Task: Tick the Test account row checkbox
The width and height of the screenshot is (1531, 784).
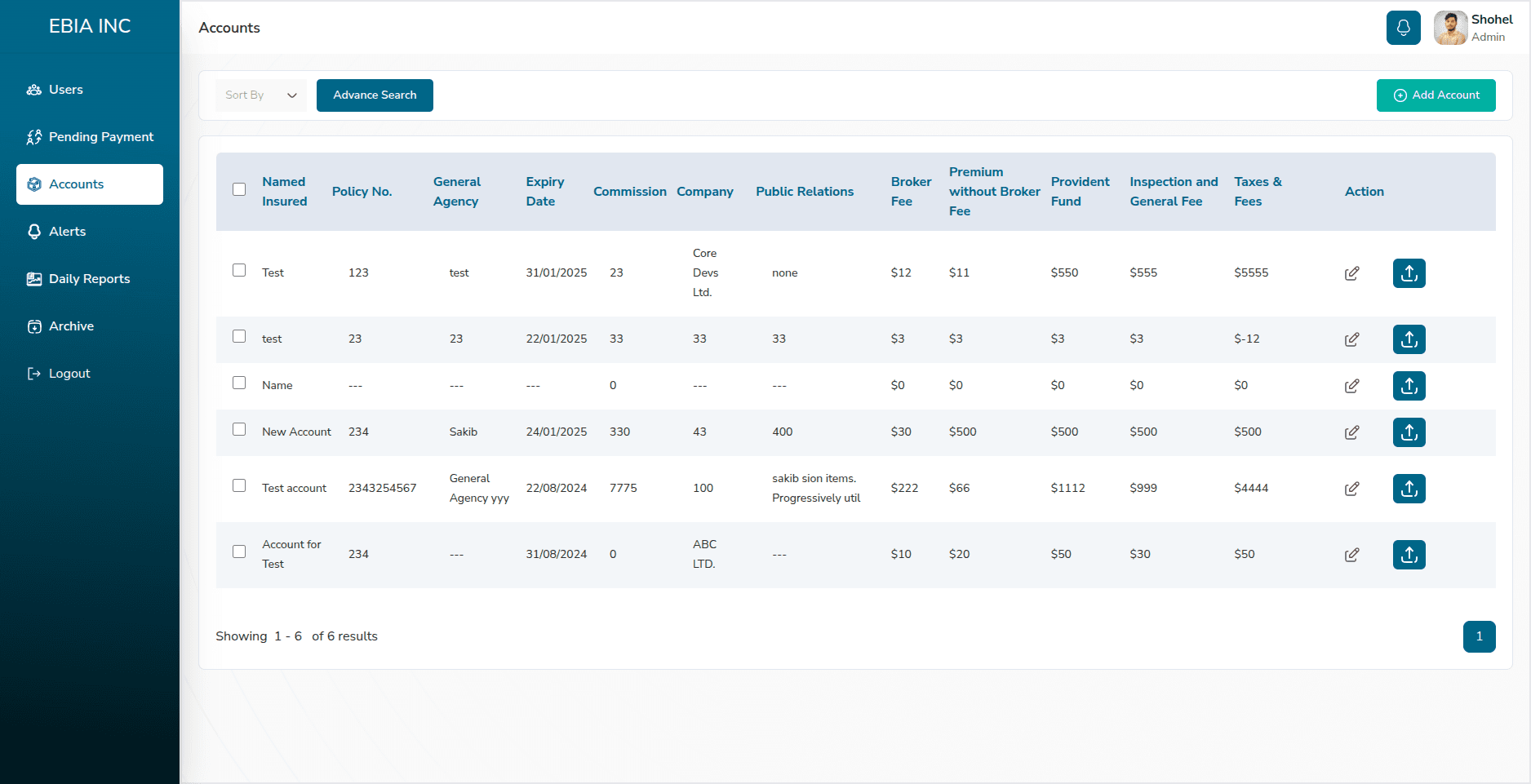Action: point(239,485)
